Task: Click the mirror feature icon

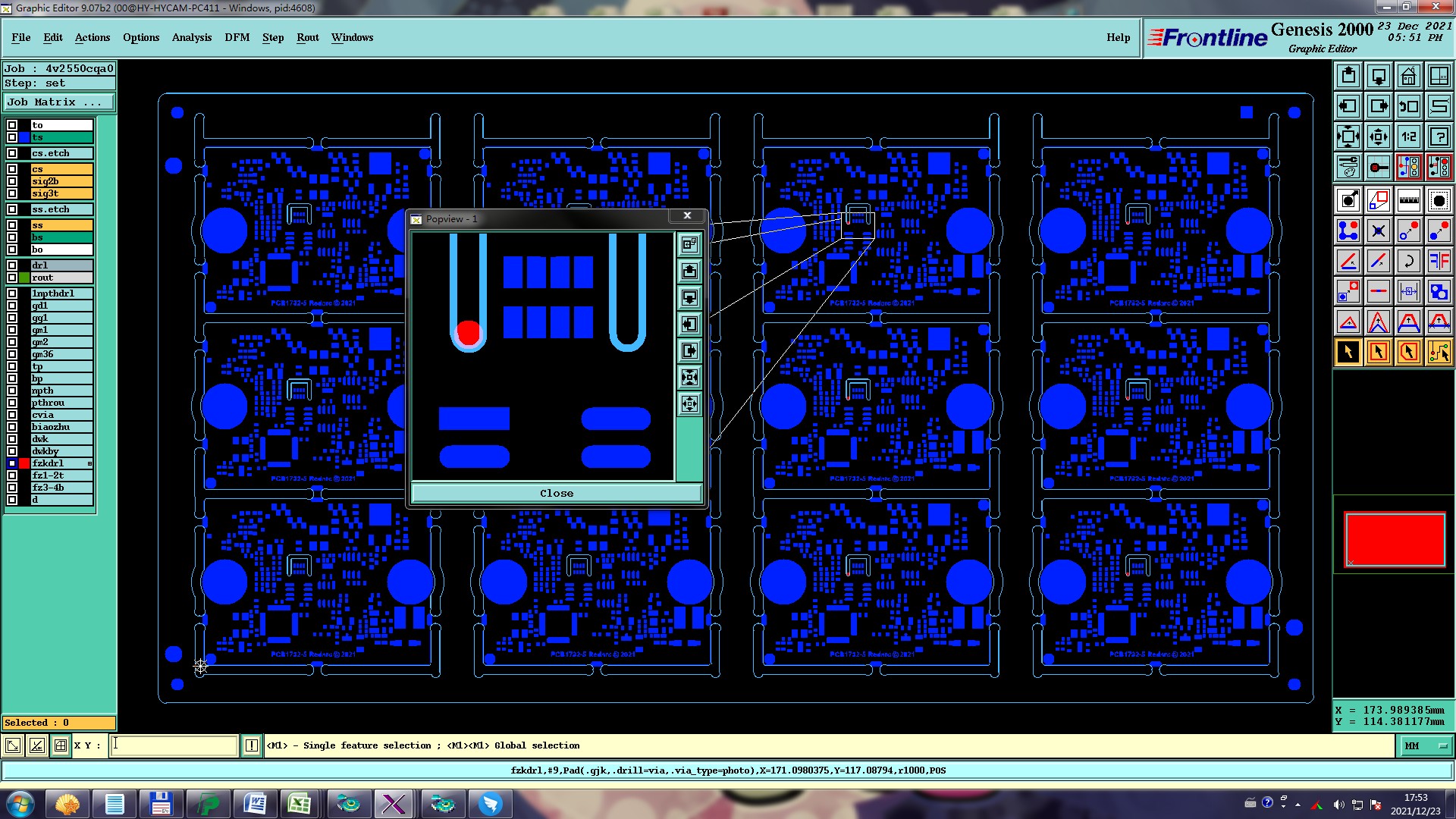Action: (x=1439, y=262)
